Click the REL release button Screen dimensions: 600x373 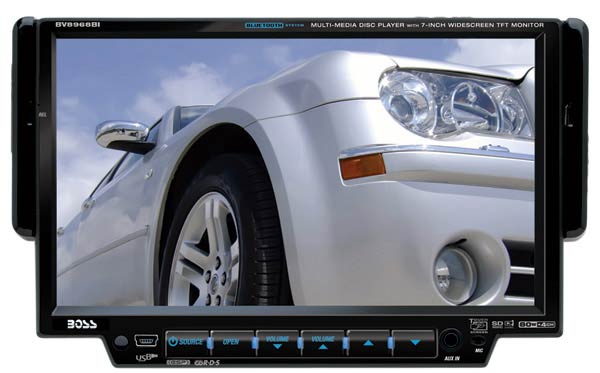[x=42, y=114]
